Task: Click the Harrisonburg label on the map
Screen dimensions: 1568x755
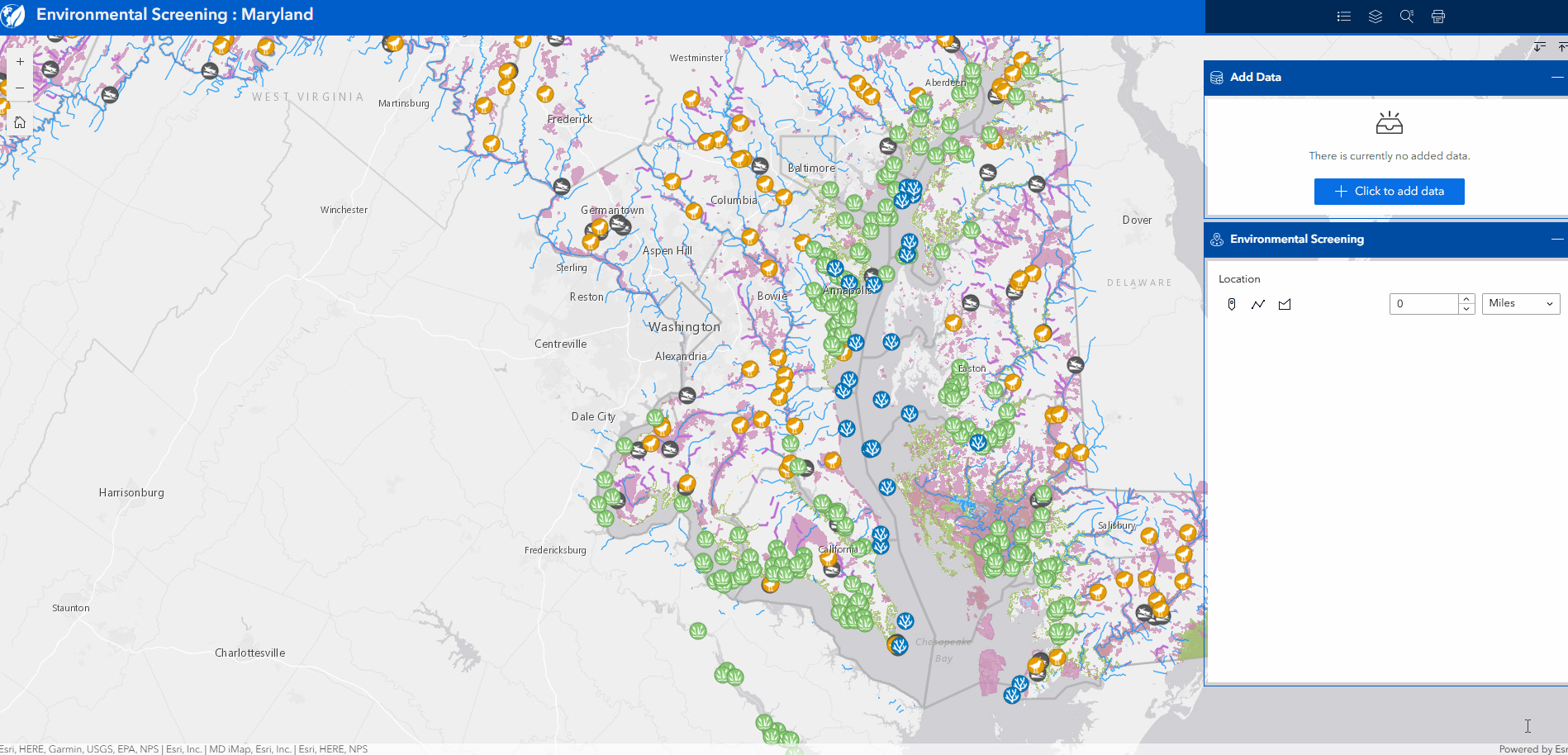Action: [x=131, y=492]
